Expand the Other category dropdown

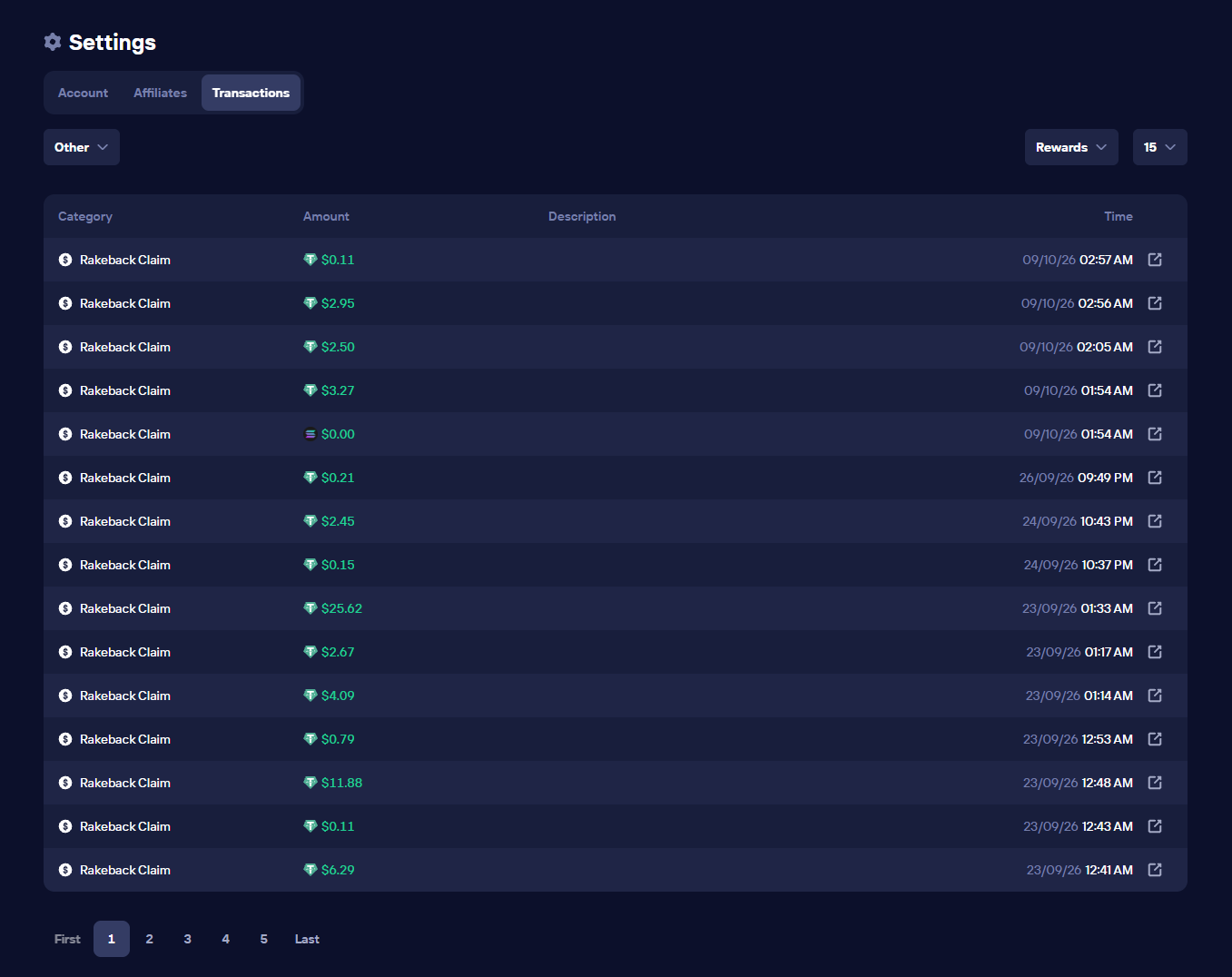click(82, 147)
